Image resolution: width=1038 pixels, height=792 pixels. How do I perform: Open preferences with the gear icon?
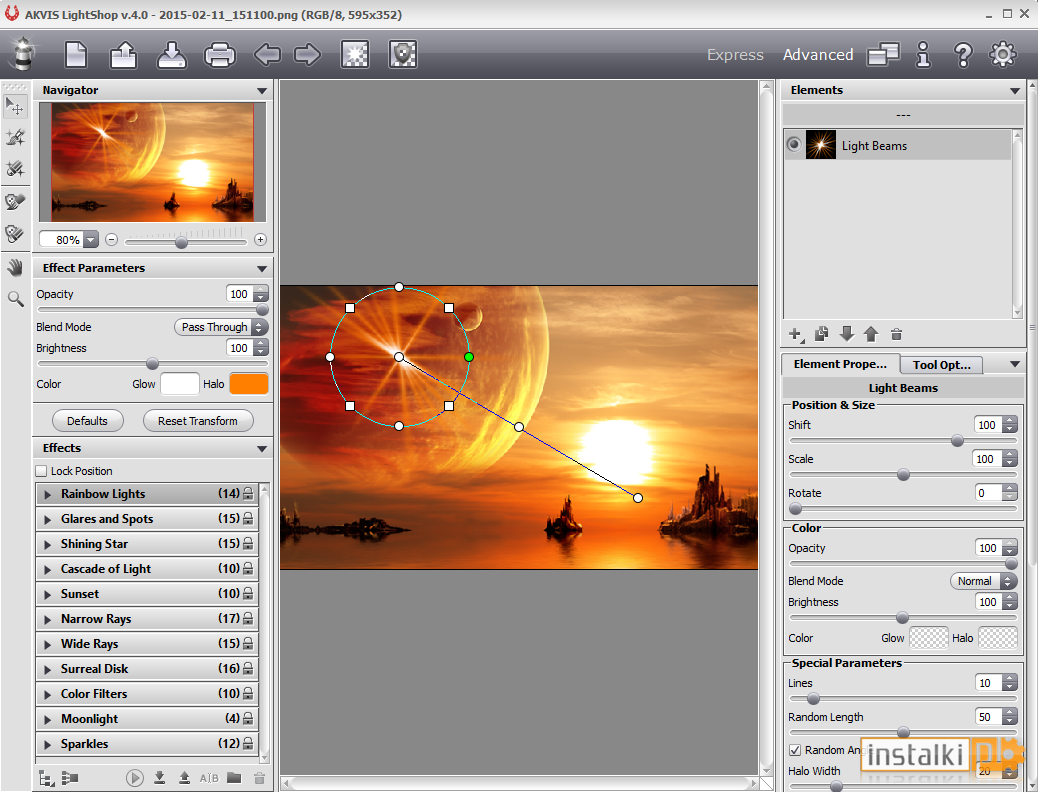(1002, 54)
